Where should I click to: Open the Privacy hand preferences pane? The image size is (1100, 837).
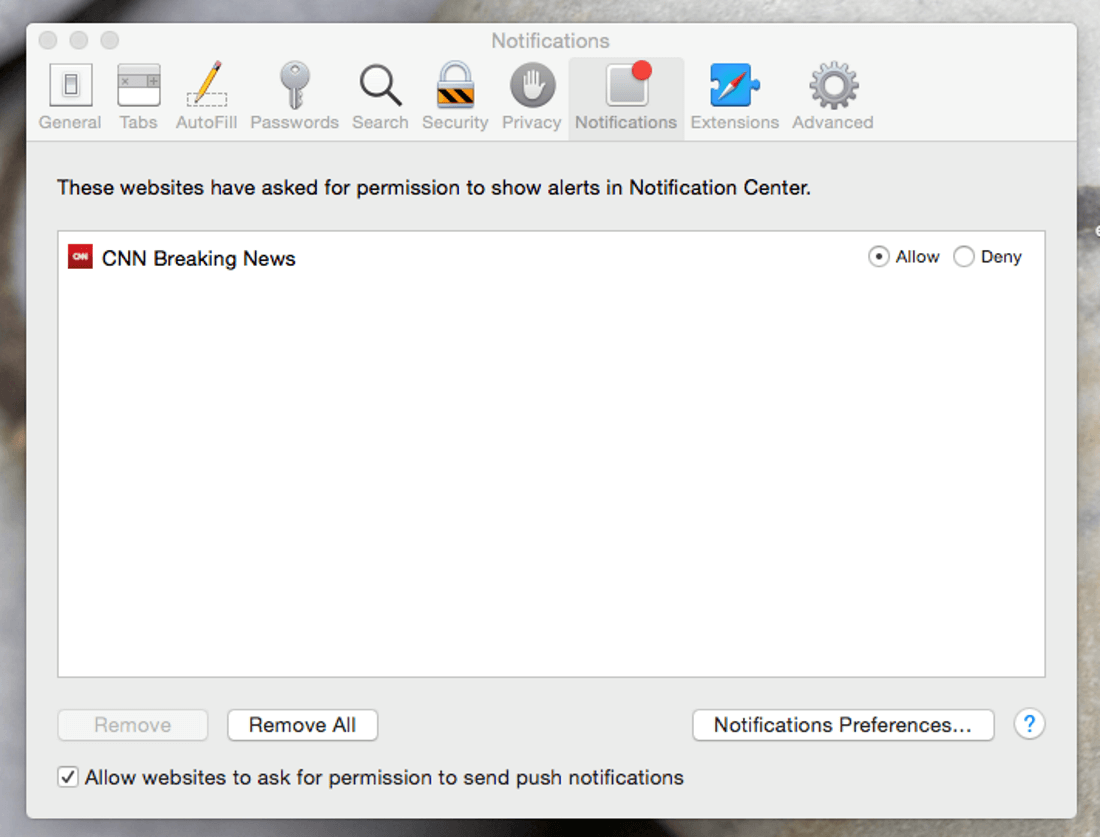(532, 96)
